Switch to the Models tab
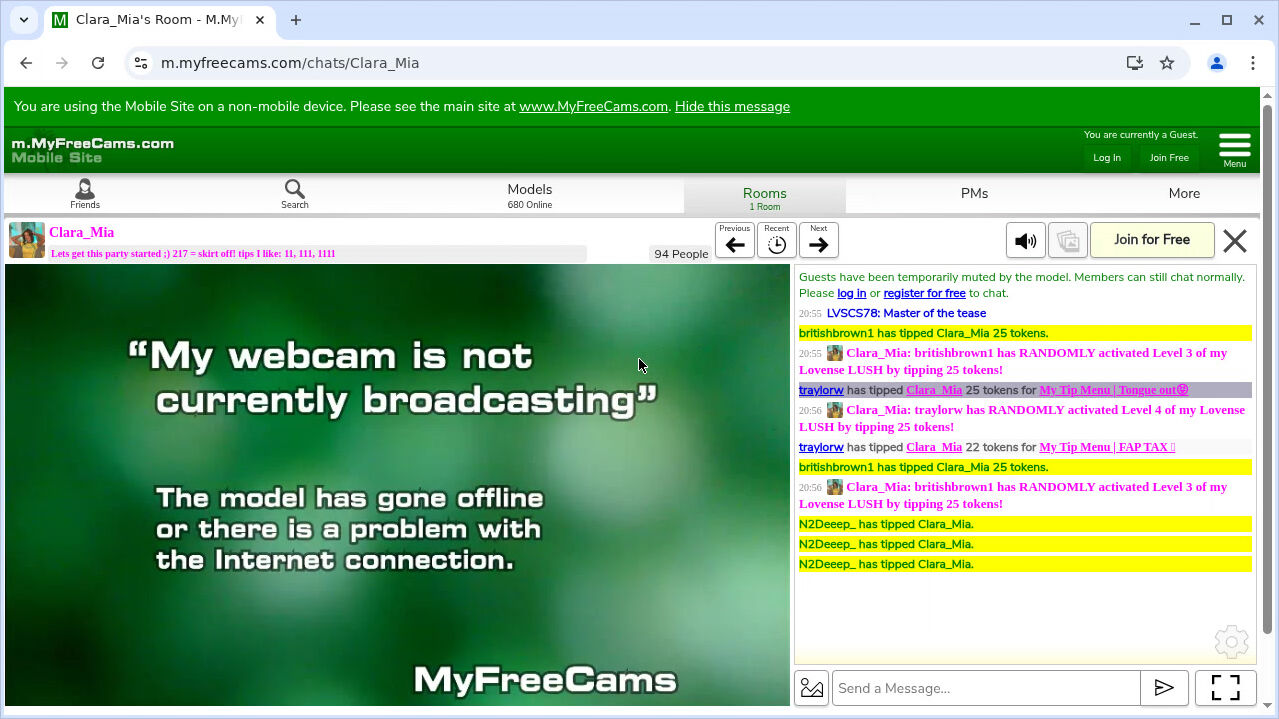This screenshot has width=1279, height=719. tap(529, 194)
